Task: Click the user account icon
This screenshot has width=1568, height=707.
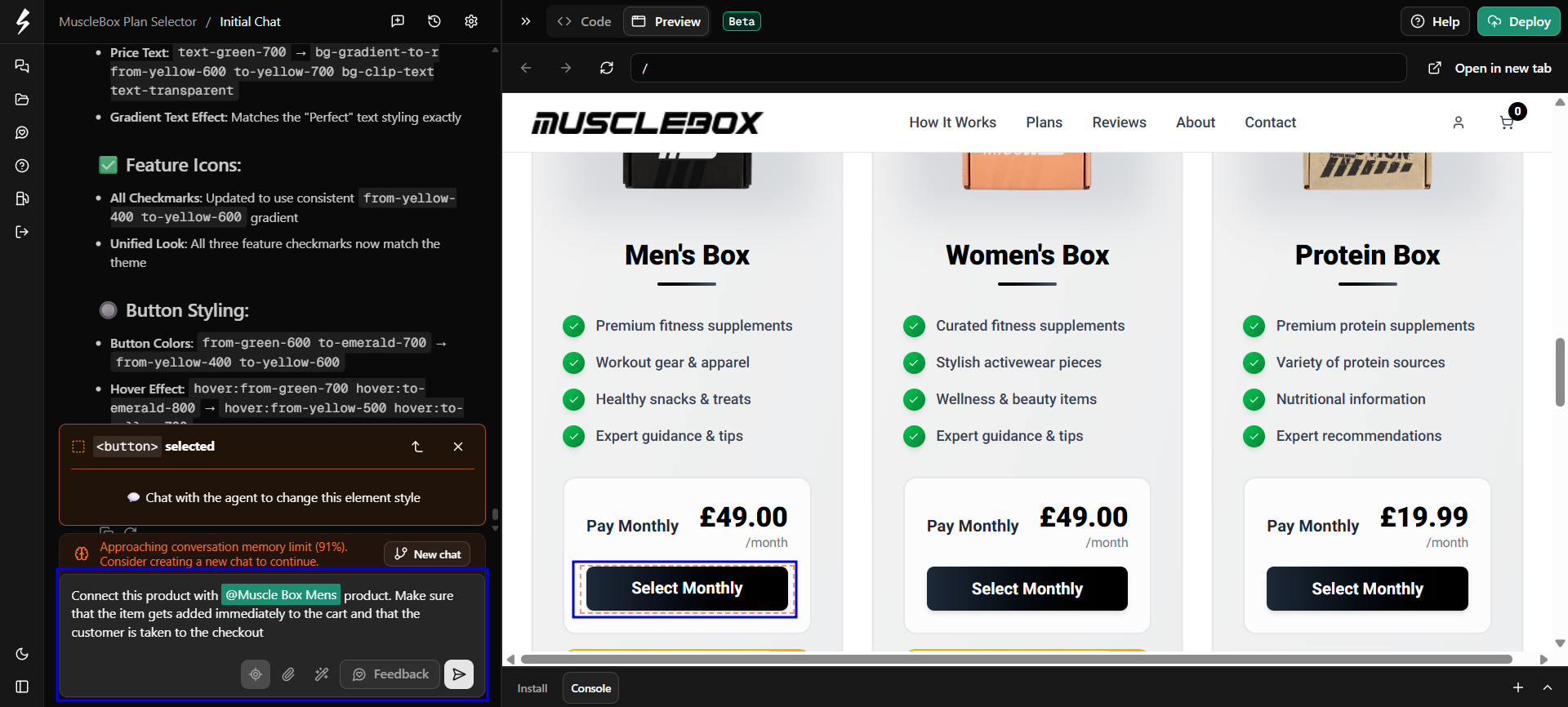Action: click(1459, 122)
